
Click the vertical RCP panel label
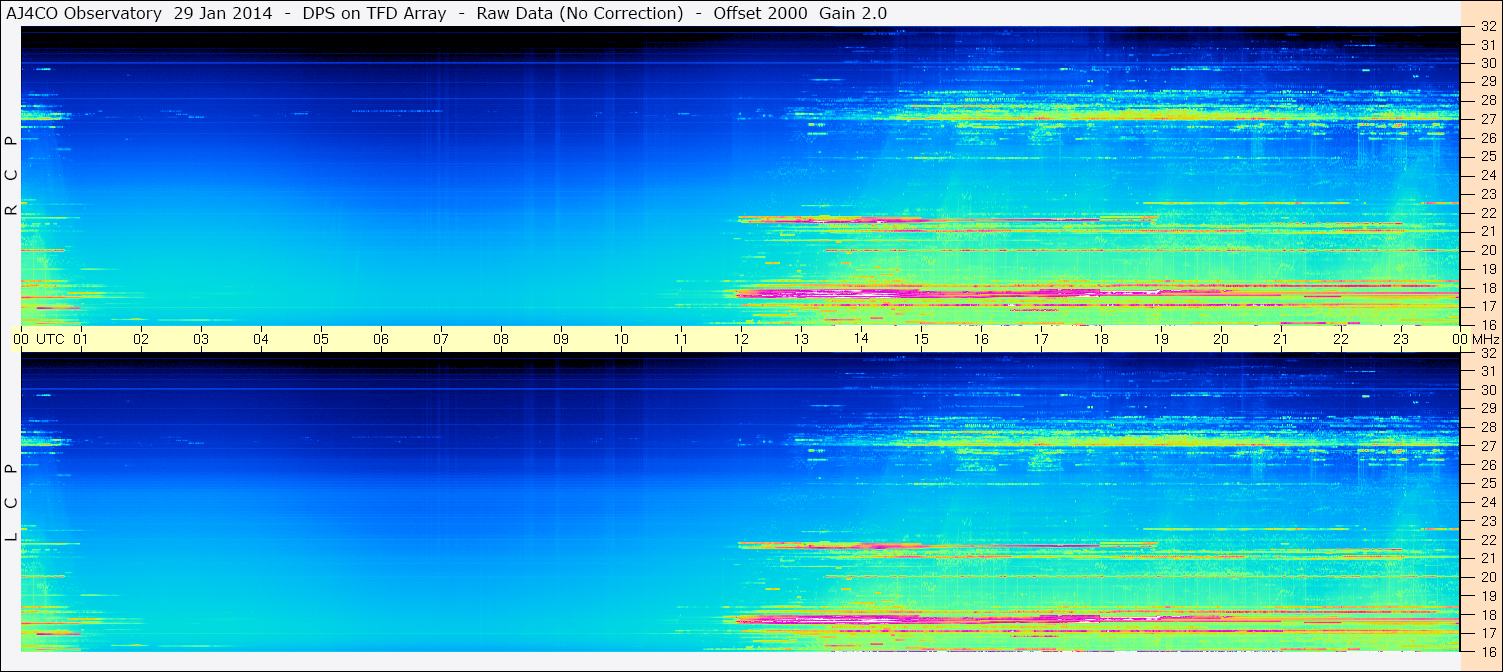(x=11, y=176)
